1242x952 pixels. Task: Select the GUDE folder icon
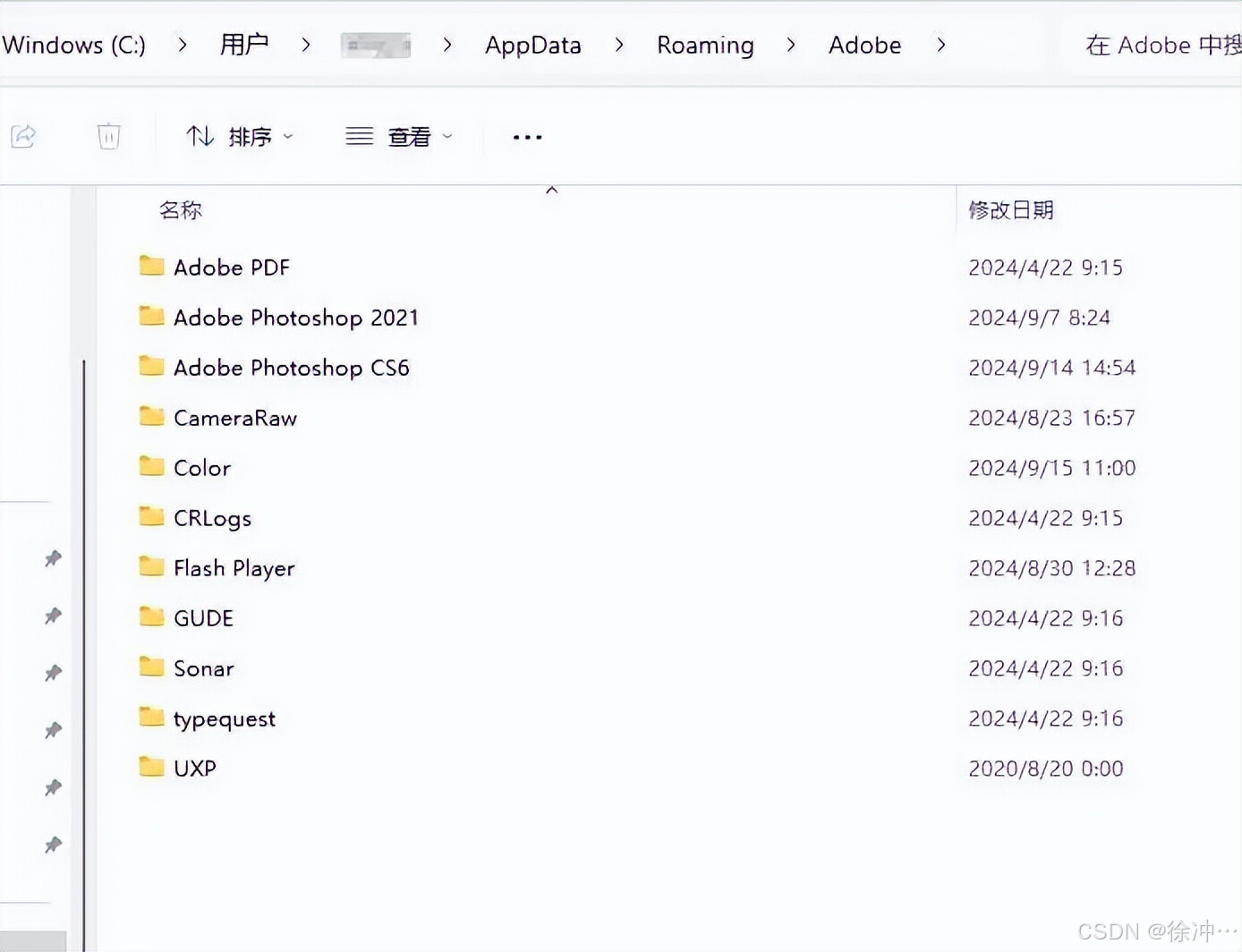151,616
